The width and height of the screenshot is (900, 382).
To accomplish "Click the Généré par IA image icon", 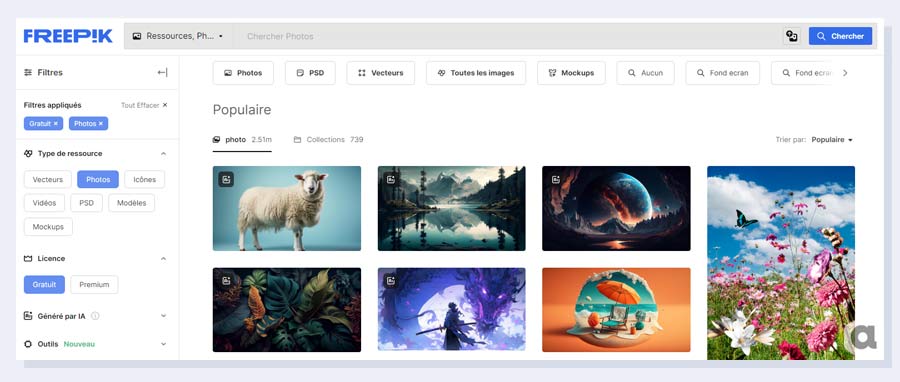I will [28, 315].
